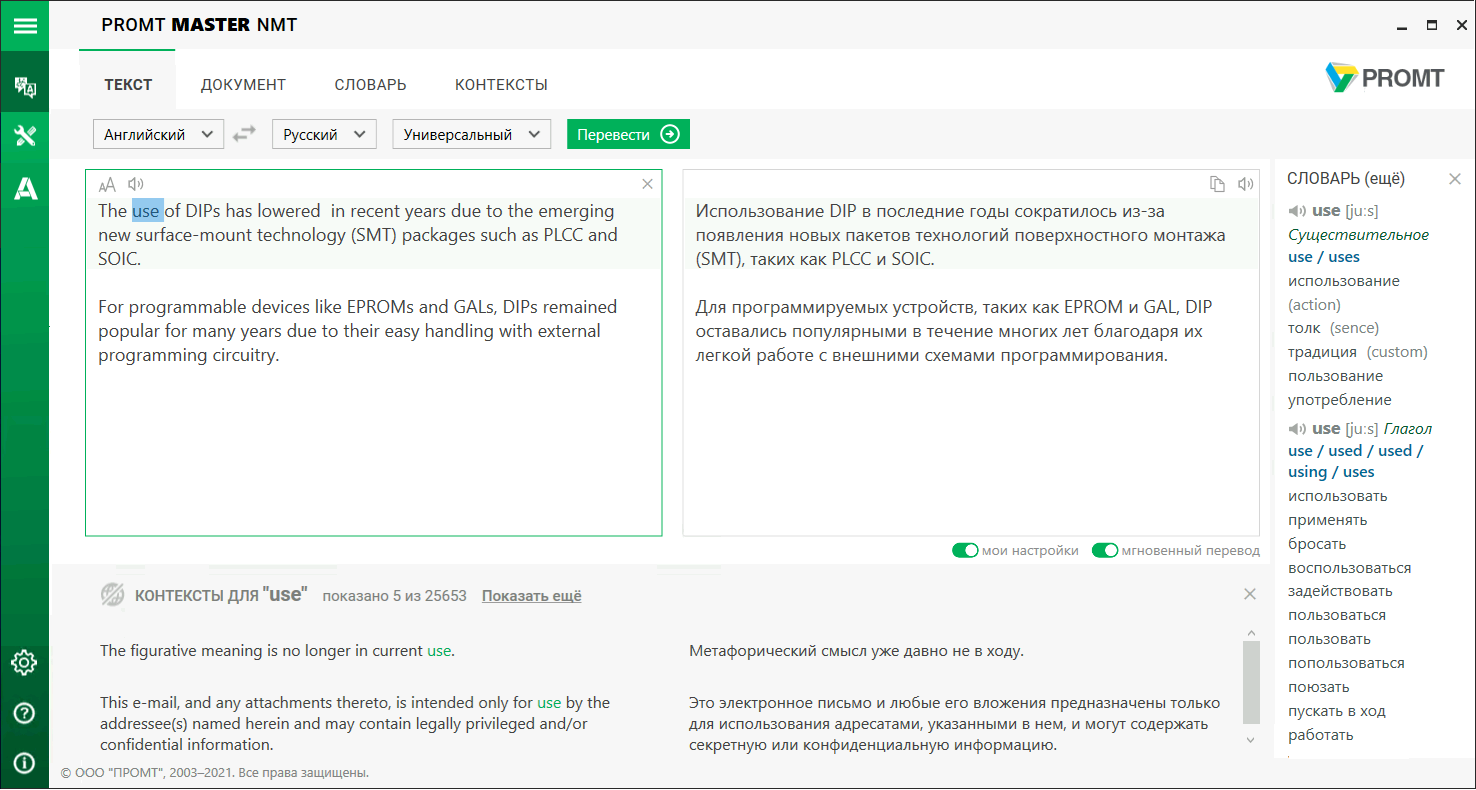This screenshot has height=790, width=1476.
Task: Select the dictionary translation "бросать"
Action: coord(1317,544)
